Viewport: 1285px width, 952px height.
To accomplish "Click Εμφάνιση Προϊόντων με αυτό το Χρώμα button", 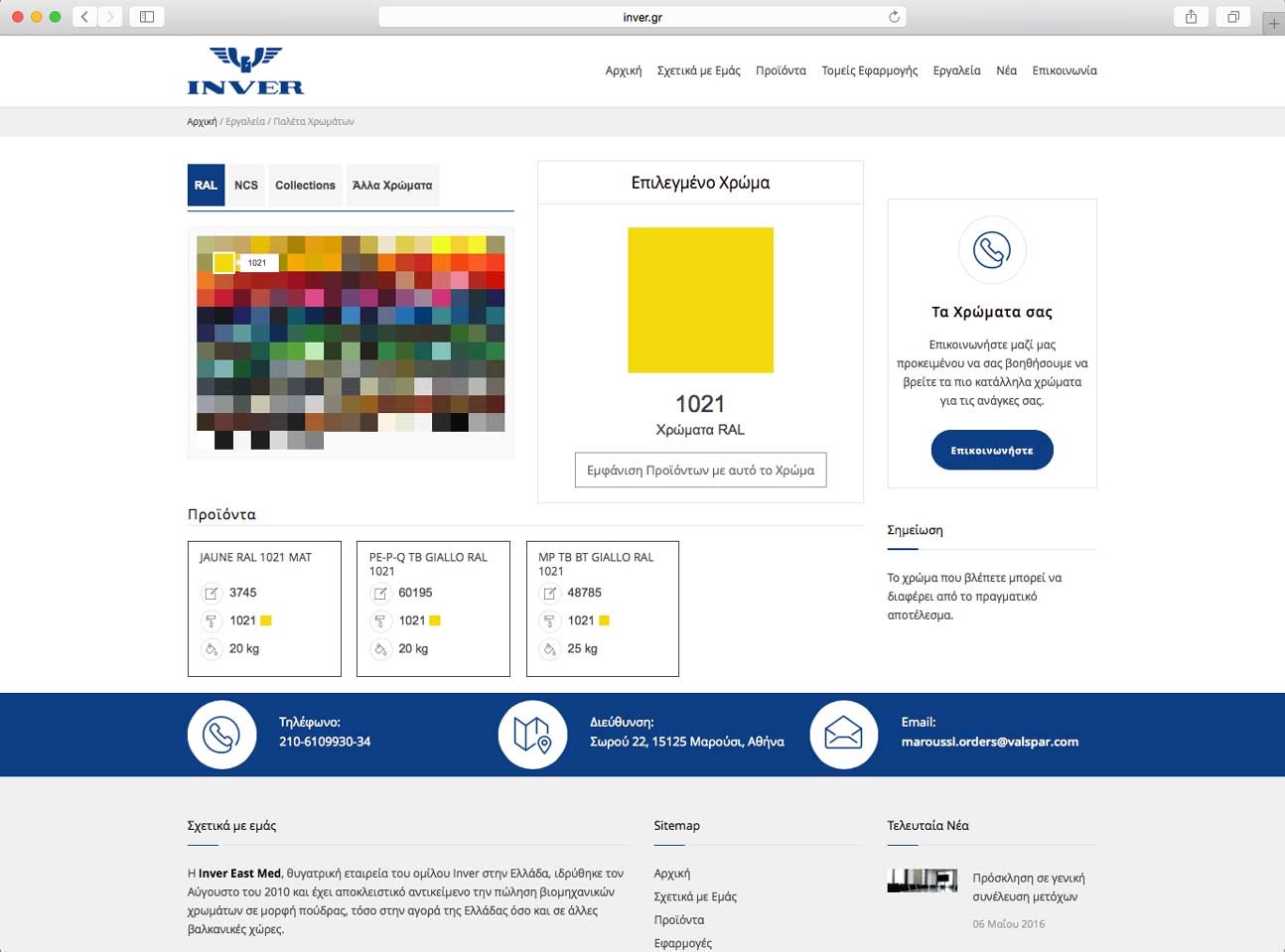I will point(700,471).
